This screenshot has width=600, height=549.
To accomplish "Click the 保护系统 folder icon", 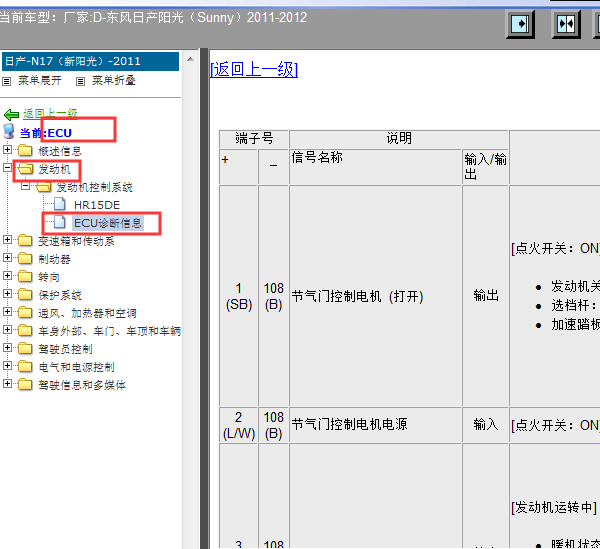I will [25, 295].
